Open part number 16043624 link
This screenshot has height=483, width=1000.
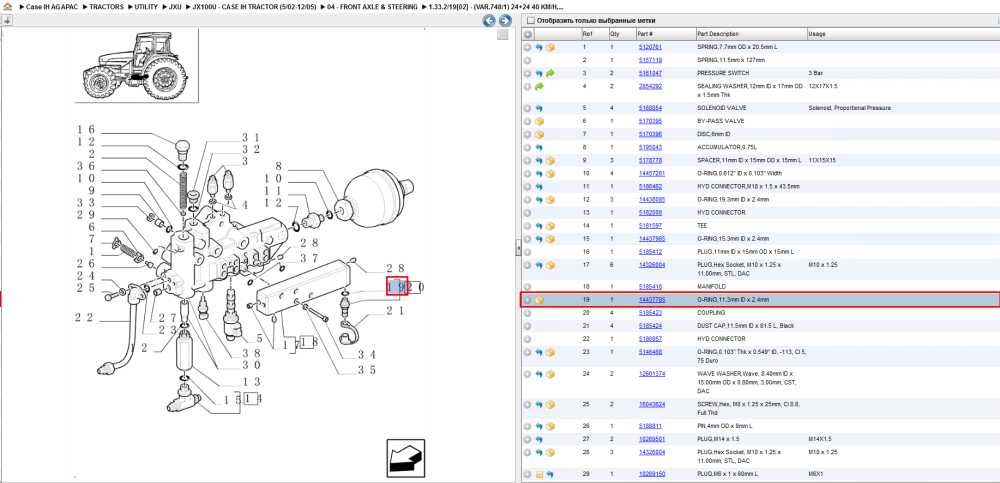point(652,405)
